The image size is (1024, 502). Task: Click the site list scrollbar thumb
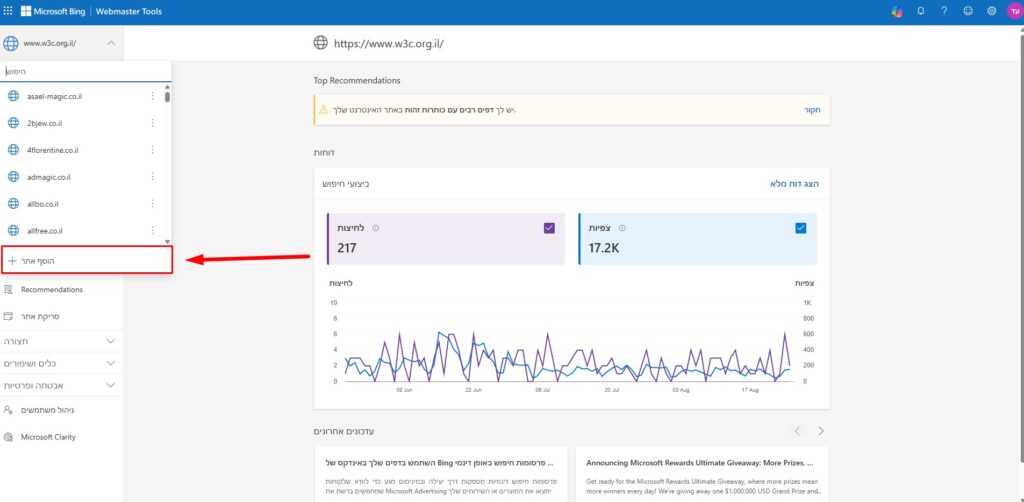coord(167,97)
